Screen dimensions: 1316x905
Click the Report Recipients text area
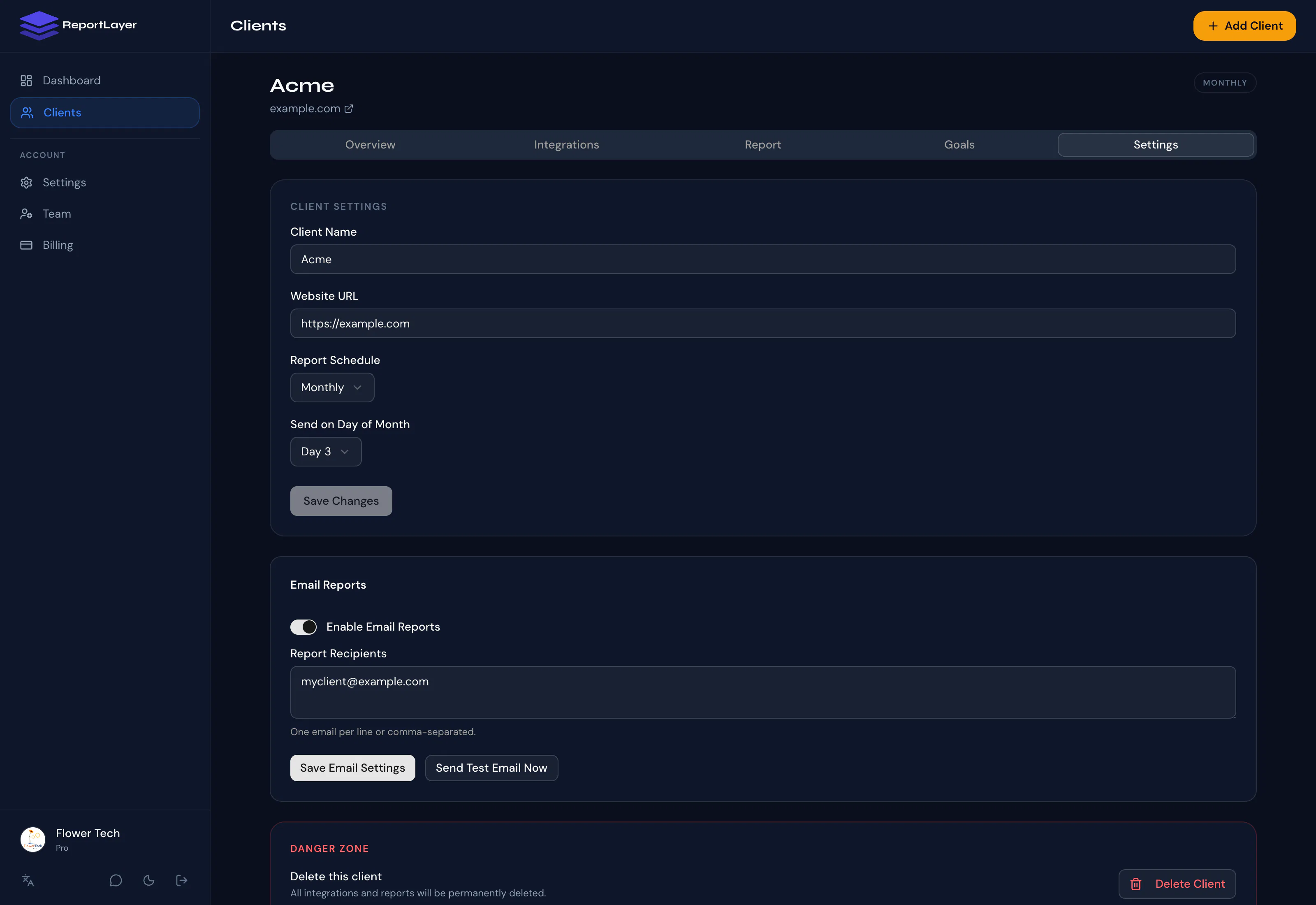click(763, 692)
